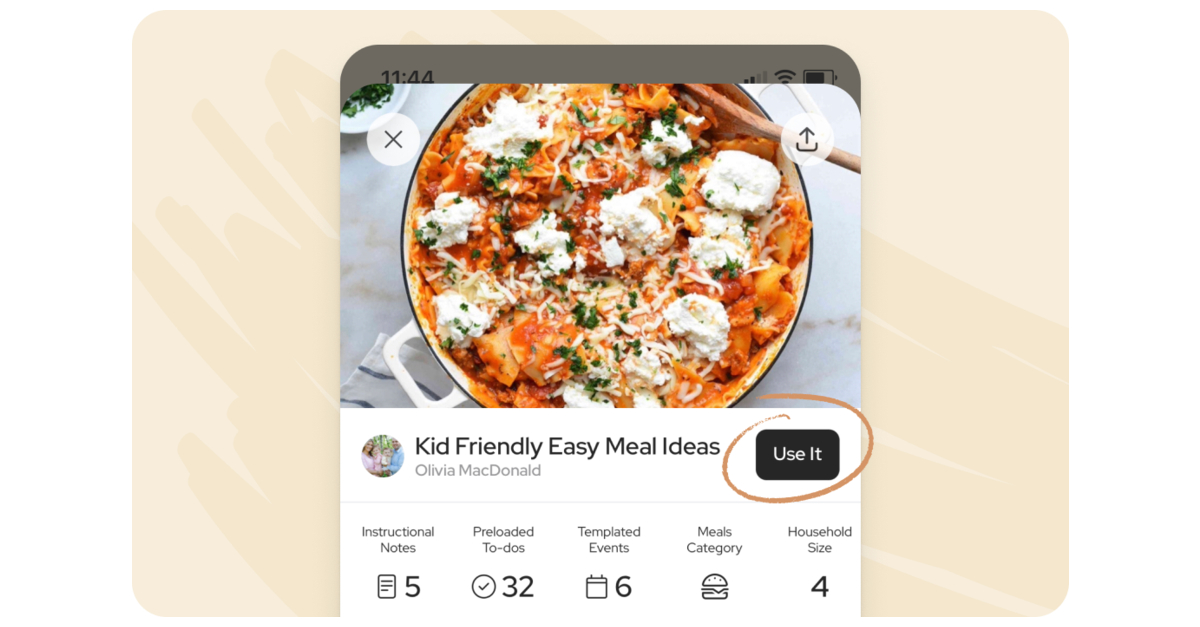Tap the Wi-Fi status bar icon
1200x627 pixels.
tap(785, 77)
